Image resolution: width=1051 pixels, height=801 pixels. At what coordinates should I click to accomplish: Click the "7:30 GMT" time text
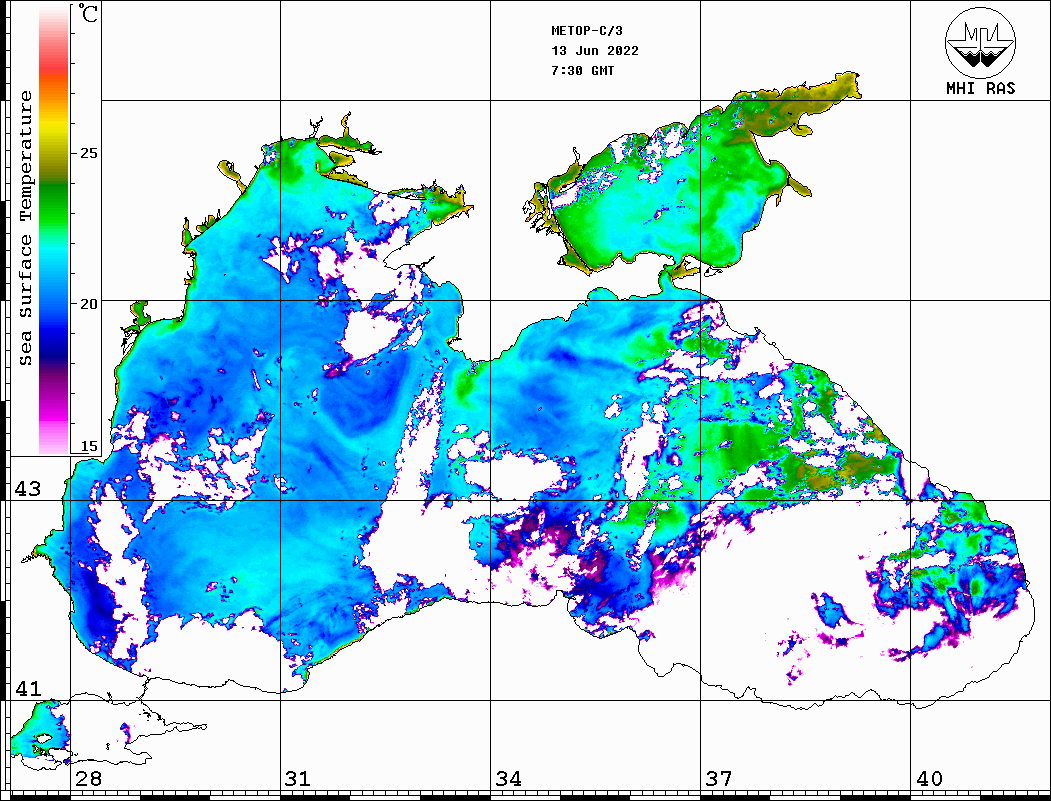tap(582, 70)
